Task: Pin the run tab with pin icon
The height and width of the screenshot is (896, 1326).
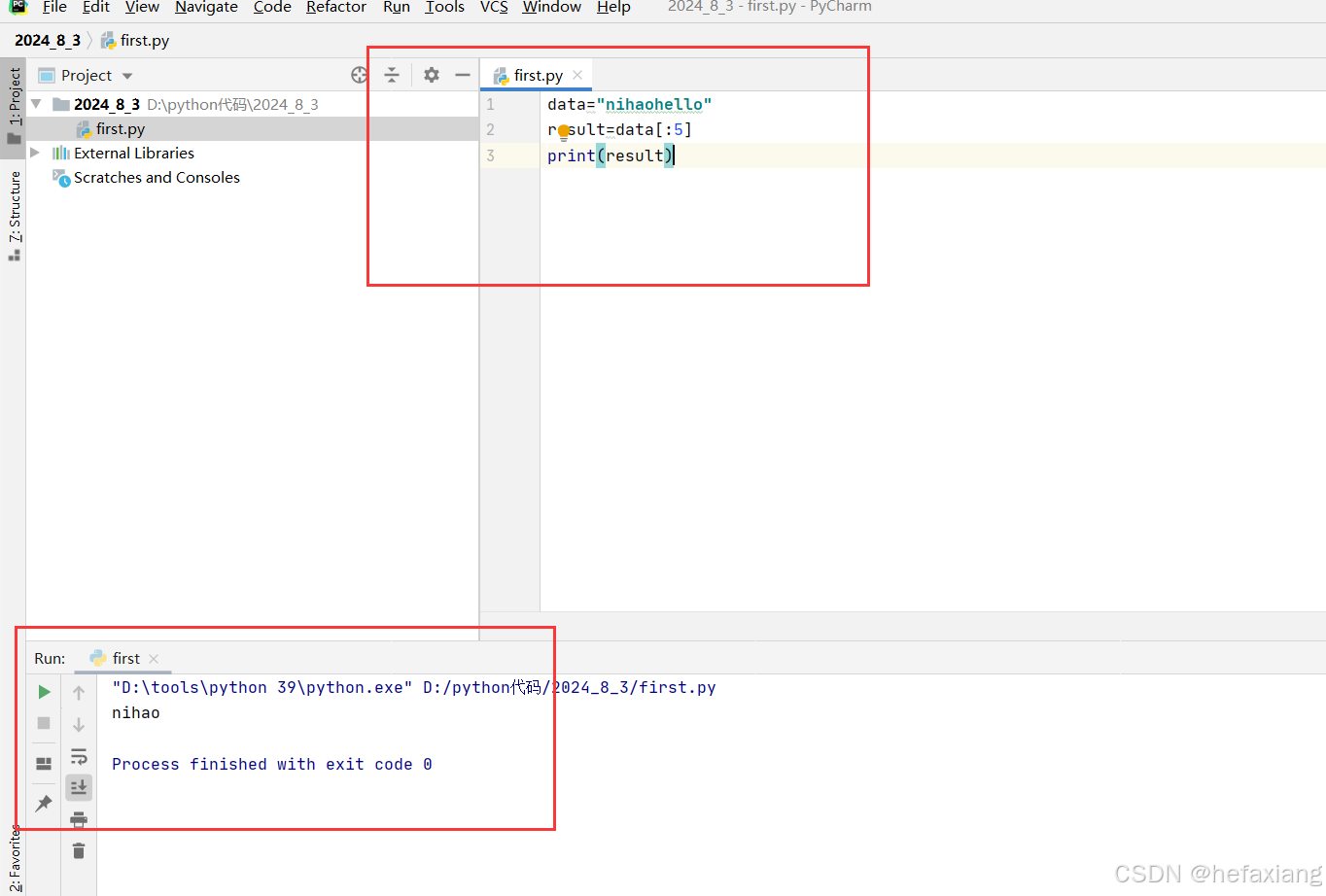Action: 44,803
